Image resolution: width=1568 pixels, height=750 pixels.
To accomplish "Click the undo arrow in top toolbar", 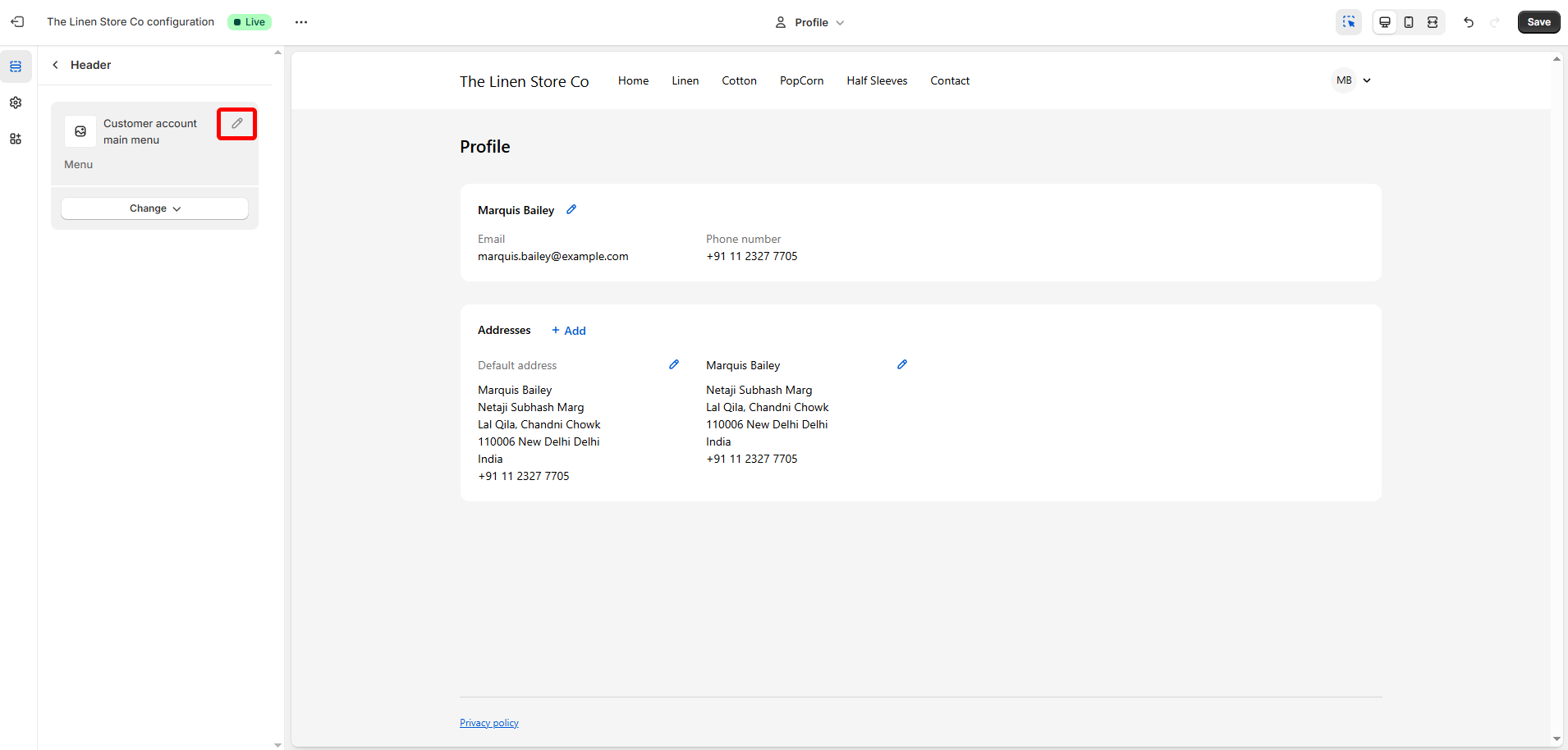I will [1469, 22].
